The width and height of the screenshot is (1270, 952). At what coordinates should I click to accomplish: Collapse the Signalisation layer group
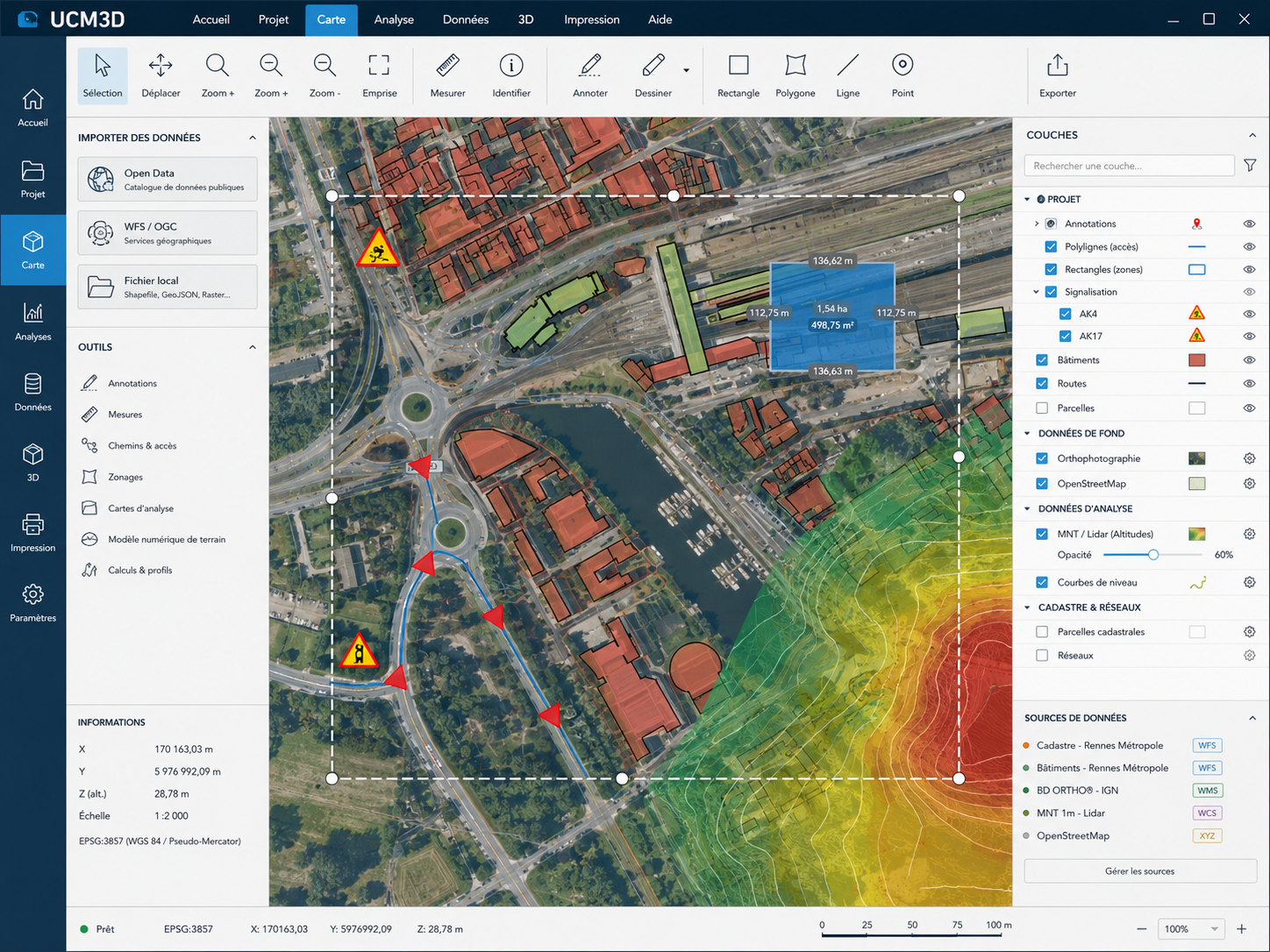(1037, 292)
